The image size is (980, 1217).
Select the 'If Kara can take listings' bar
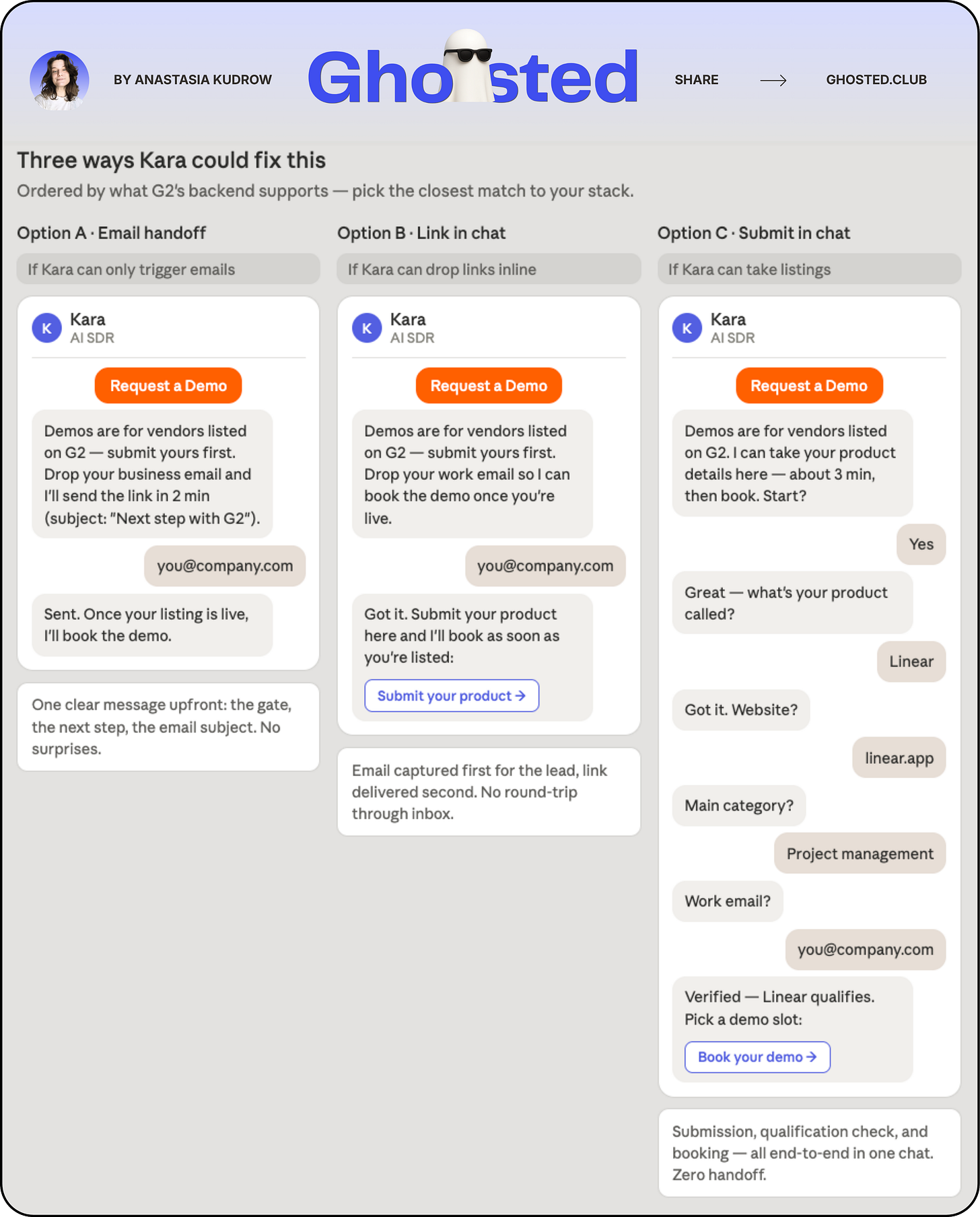click(x=809, y=269)
